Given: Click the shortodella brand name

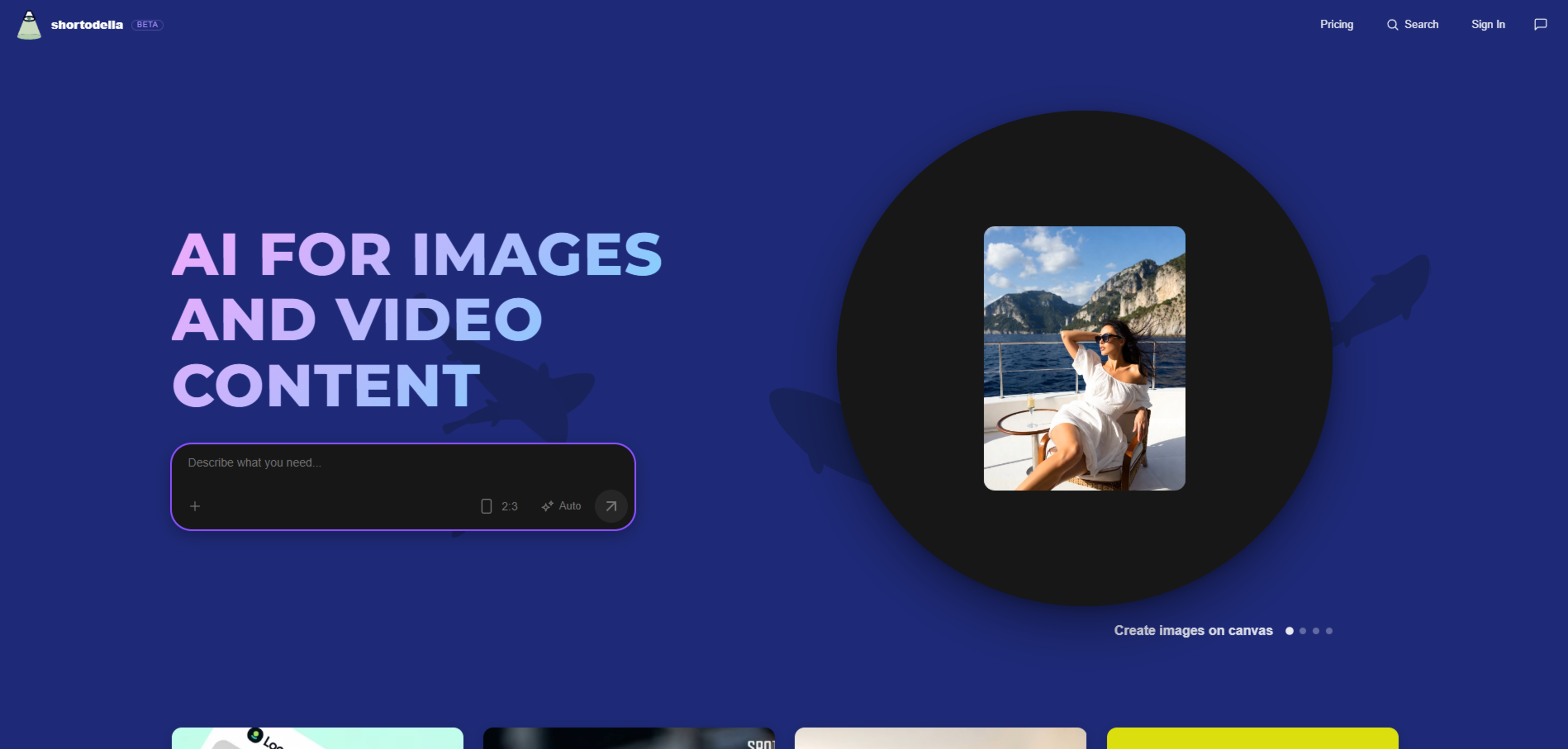Looking at the screenshot, I should [87, 25].
